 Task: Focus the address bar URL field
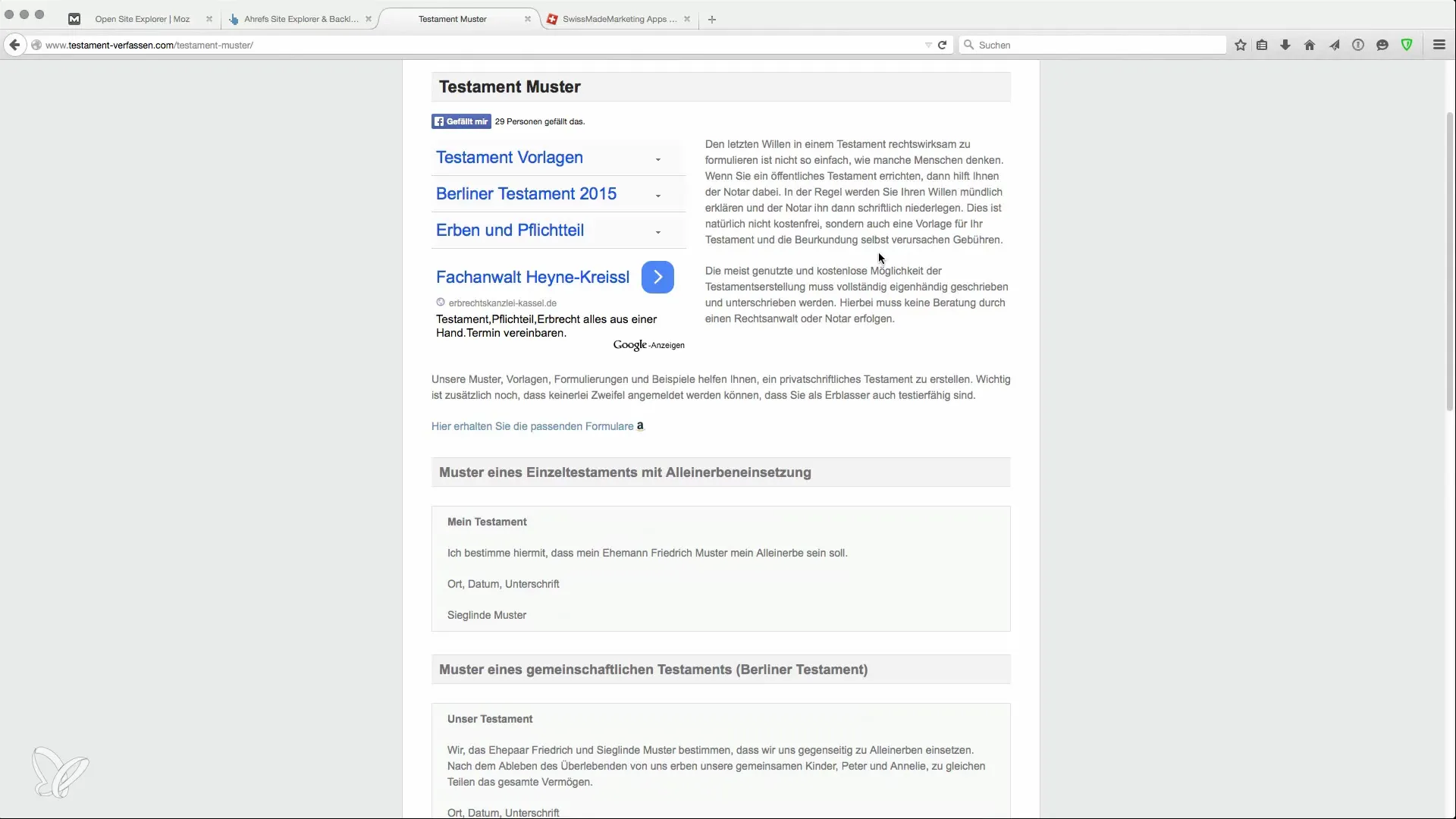(478, 45)
